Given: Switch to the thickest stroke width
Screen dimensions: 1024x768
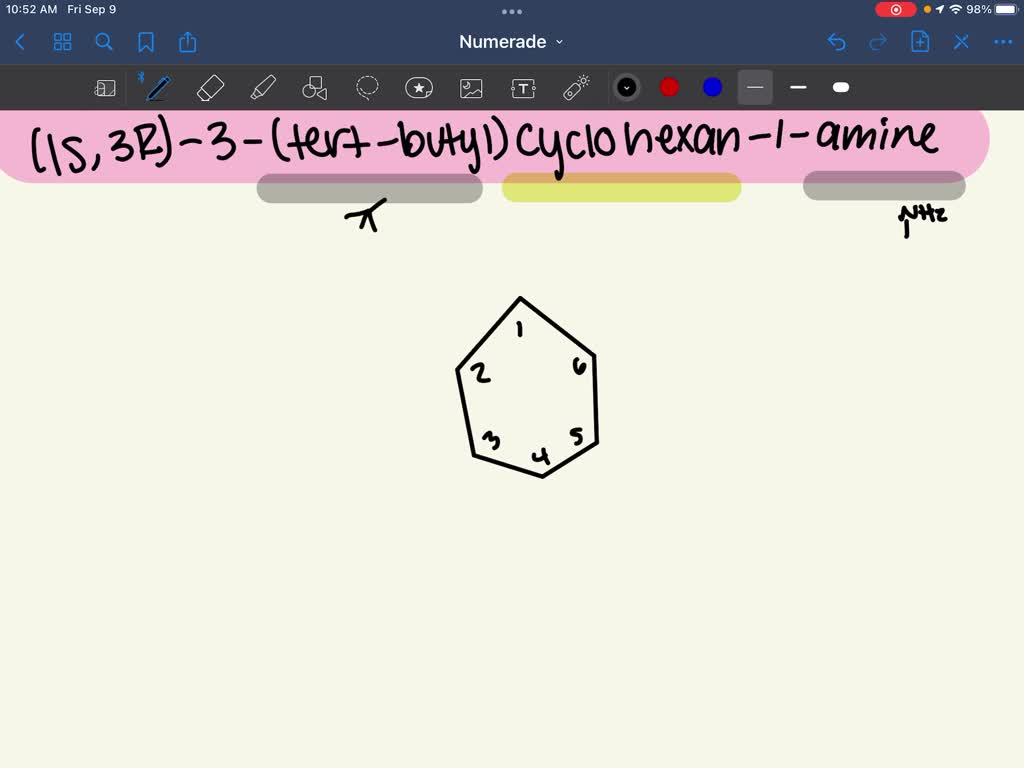Looking at the screenshot, I should [x=840, y=88].
